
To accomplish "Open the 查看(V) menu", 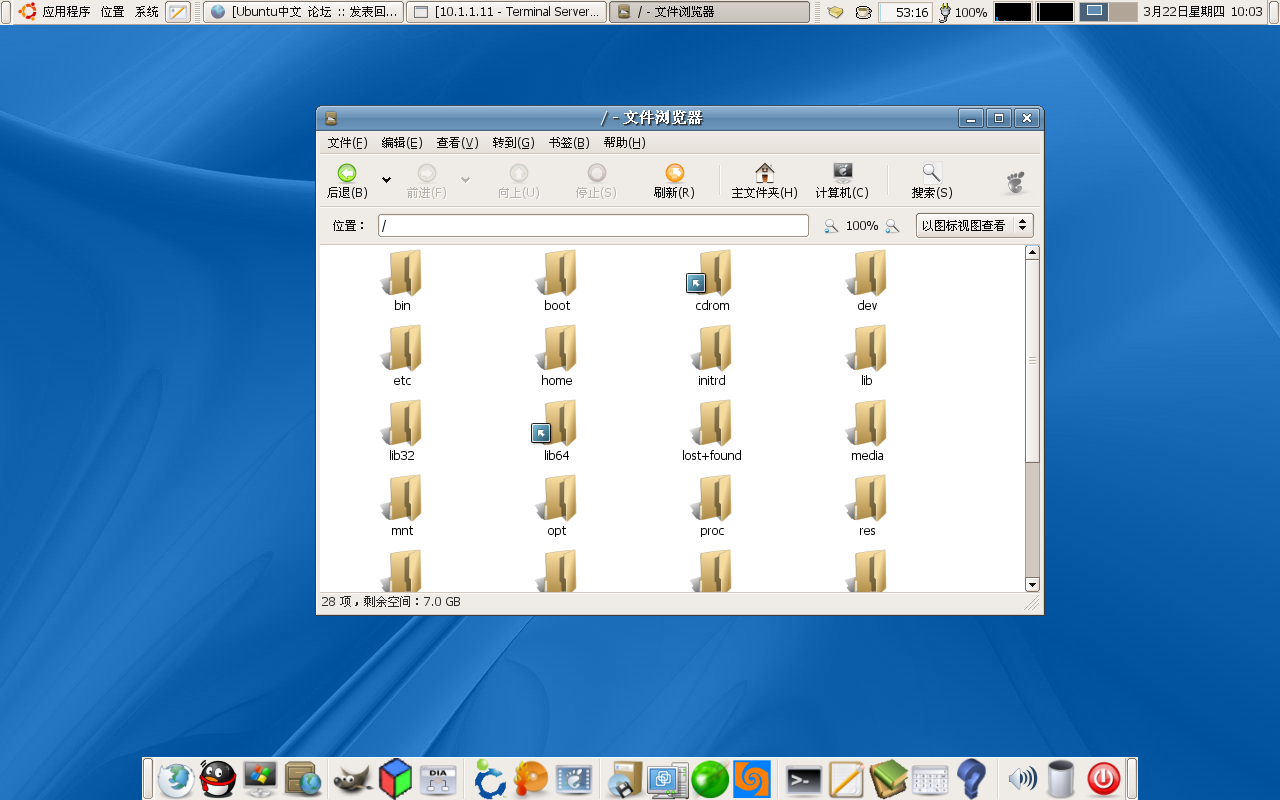I will (x=457, y=143).
